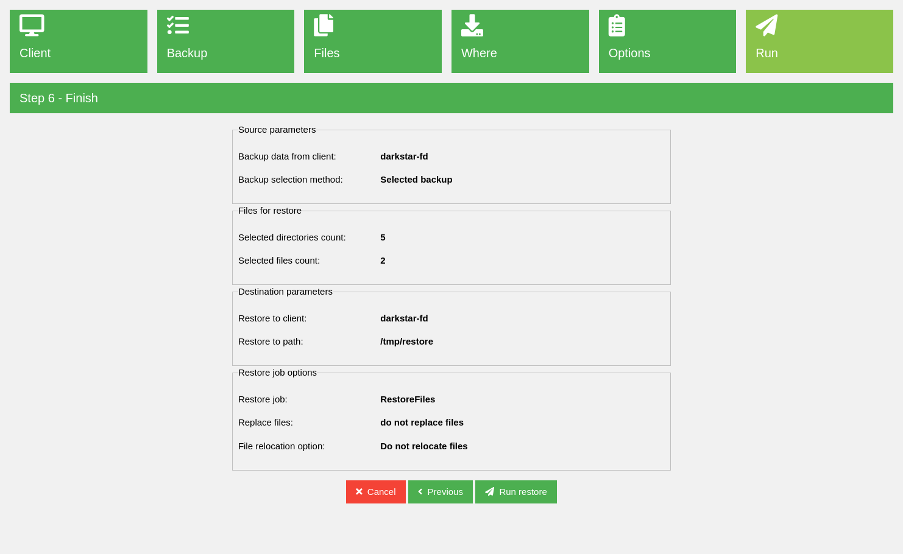Viewport: 904px width, 554px height.
Task: Click the checklist icon on the Backup step
Action: pyautogui.click(x=178, y=26)
